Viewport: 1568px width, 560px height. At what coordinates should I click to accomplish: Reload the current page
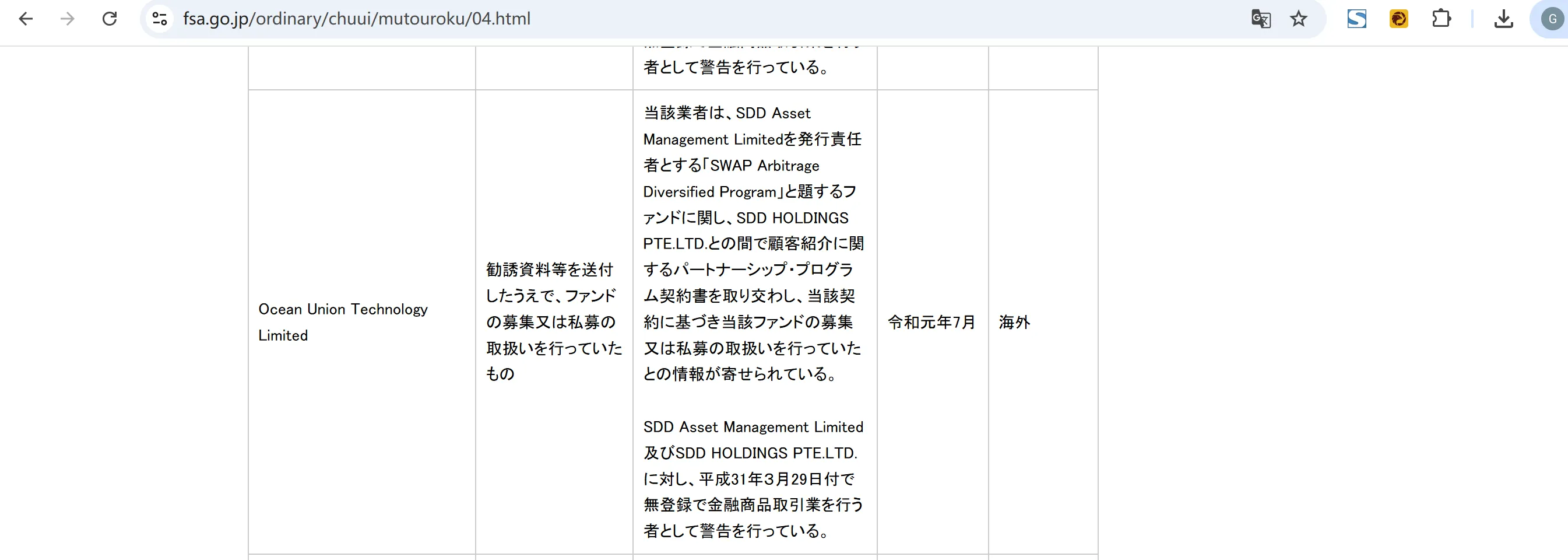coord(110,19)
